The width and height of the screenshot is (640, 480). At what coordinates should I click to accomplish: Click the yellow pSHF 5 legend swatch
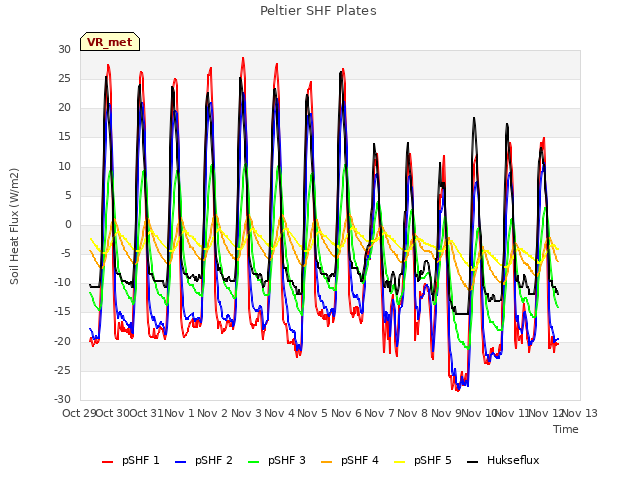pos(400,462)
